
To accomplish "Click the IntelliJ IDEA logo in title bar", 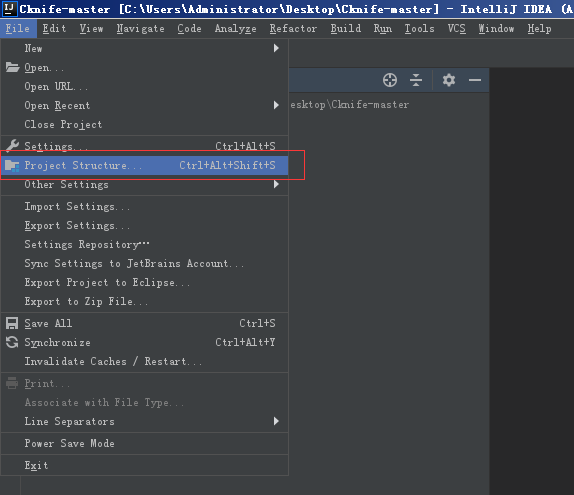I will tap(9, 8).
